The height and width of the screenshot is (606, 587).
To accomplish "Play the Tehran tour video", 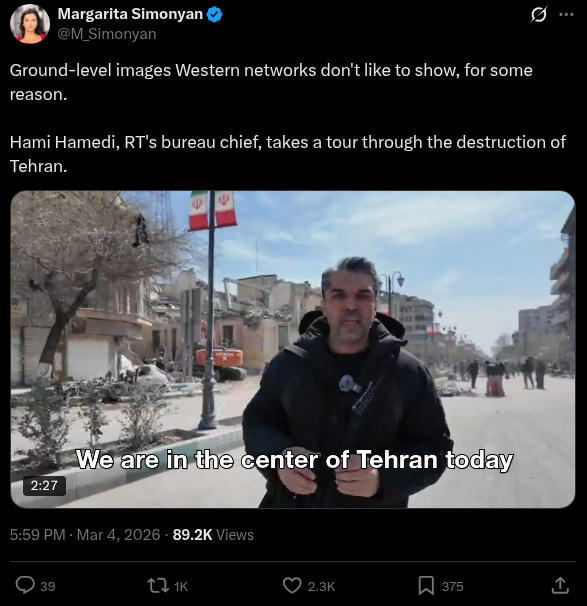I will coord(293,349).
